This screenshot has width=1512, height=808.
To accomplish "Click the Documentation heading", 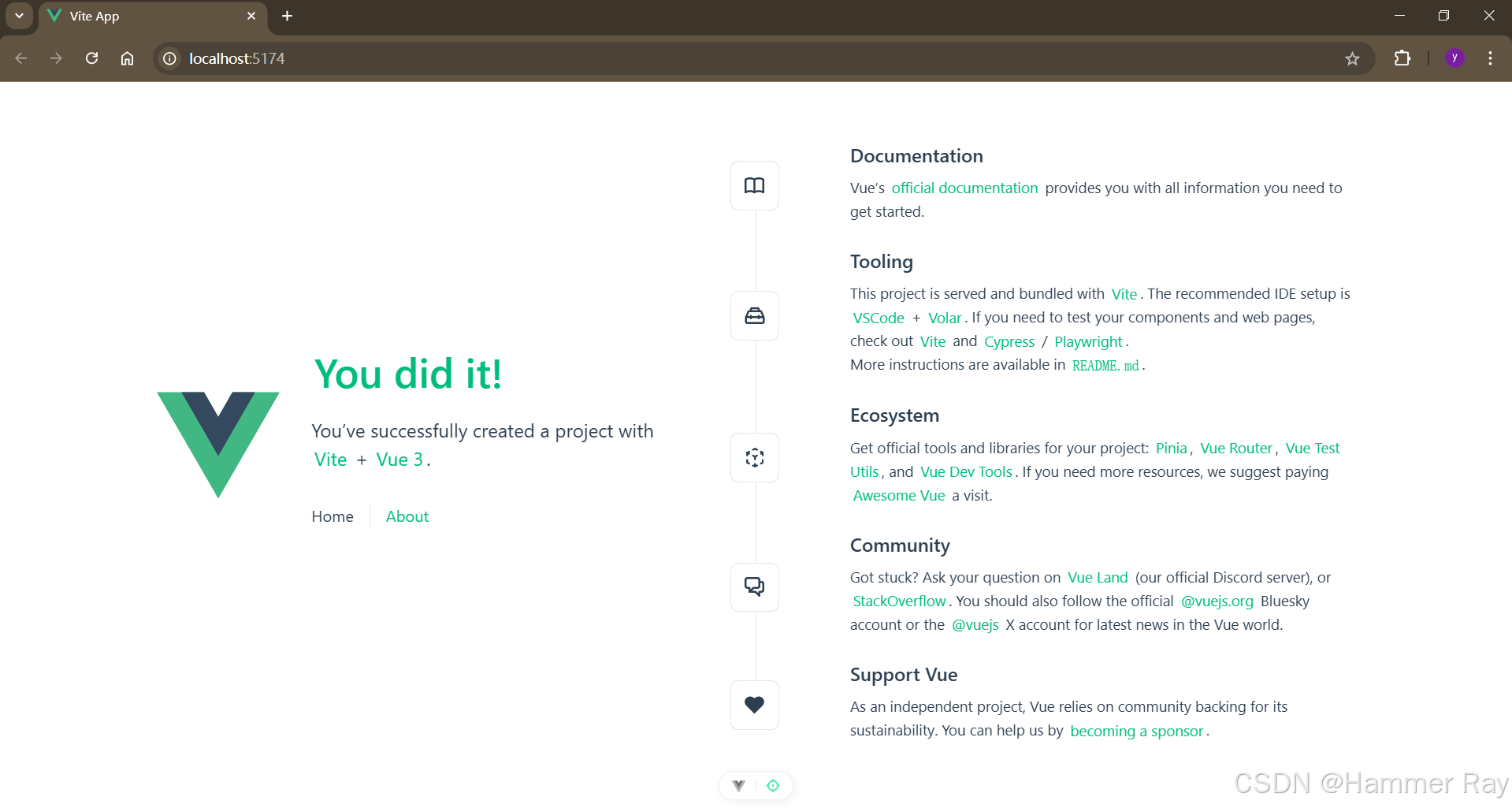I will 916,156.
